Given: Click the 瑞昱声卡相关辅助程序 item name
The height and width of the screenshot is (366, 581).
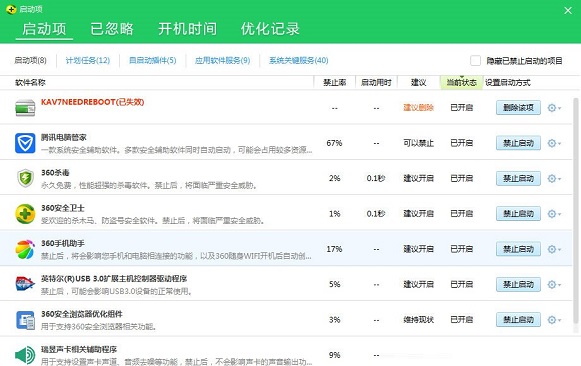Looking at the screenshot, I should [79, 349].
